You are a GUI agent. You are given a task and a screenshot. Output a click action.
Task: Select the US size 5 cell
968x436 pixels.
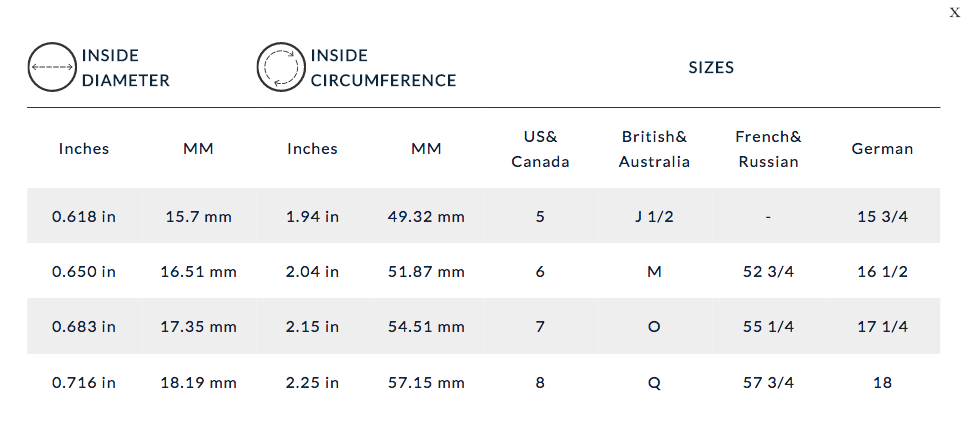tap(540, 216)
